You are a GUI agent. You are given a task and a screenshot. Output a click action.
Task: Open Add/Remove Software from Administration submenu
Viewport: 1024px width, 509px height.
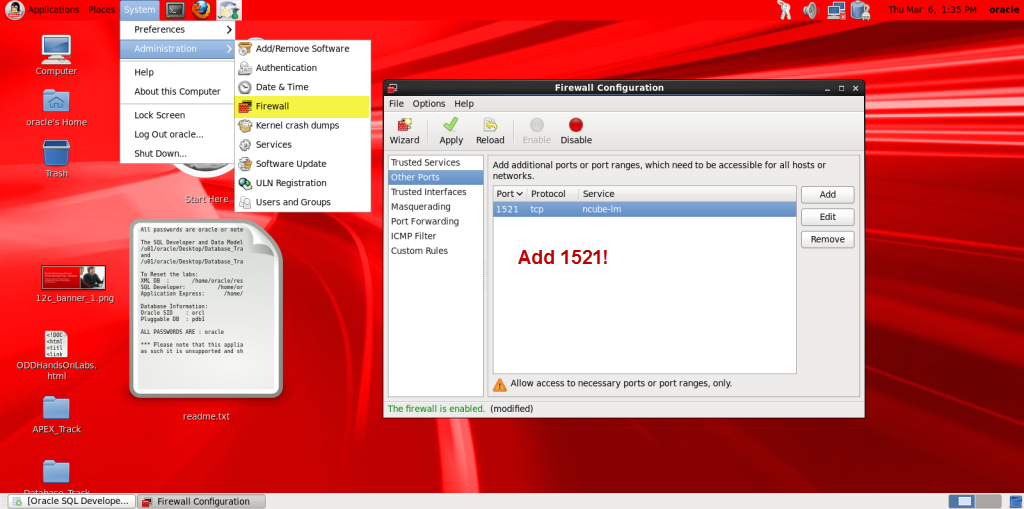(302, 48)
